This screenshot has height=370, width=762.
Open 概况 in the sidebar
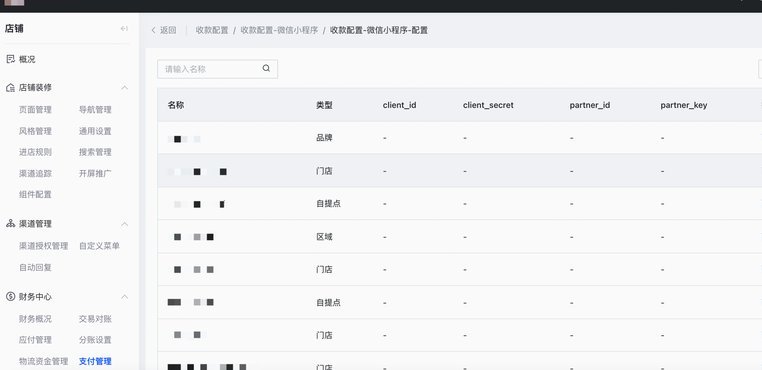click(27, 59)
